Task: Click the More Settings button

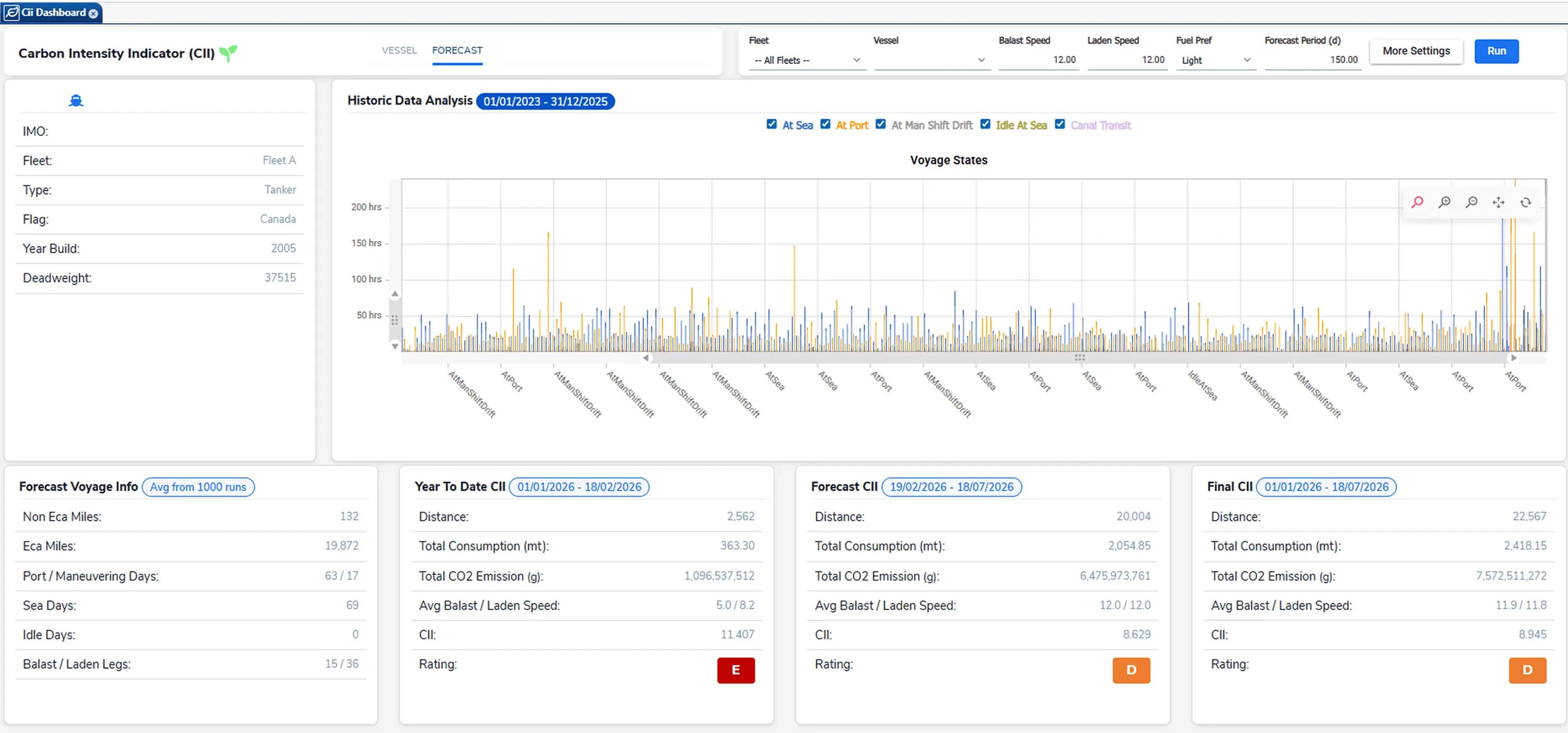Action: point(1416,51)
